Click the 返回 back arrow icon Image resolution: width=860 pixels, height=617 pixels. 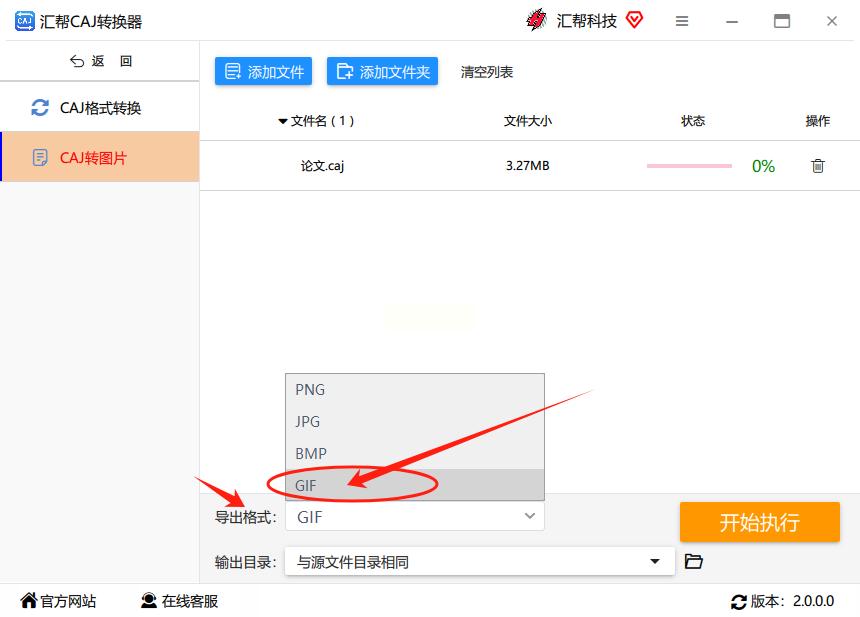pos(77,61)
